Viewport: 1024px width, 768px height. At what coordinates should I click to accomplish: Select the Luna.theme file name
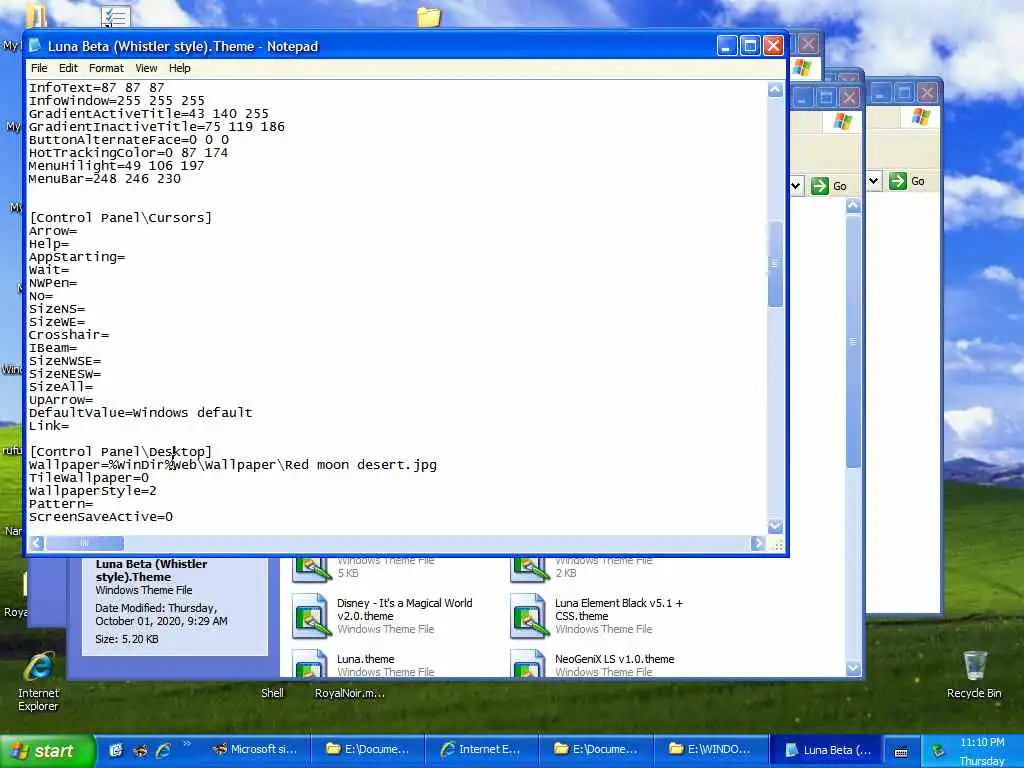(366, 659)
